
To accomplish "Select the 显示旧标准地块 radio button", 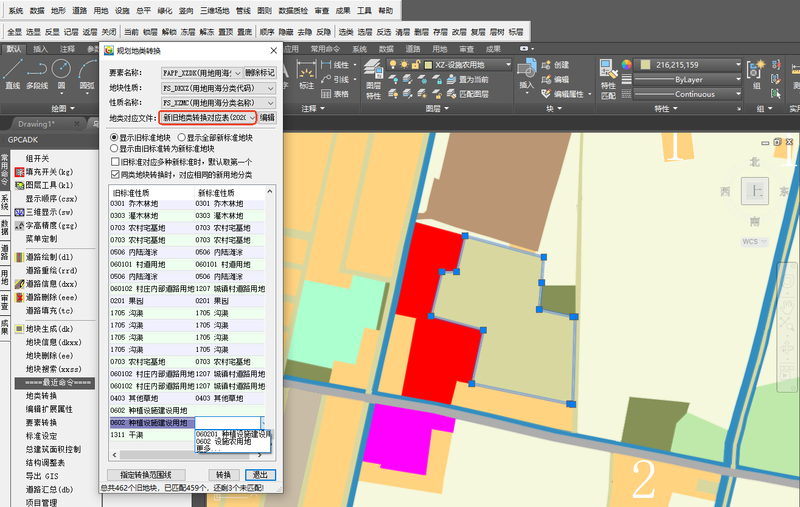I will click(x=114, y=138).
